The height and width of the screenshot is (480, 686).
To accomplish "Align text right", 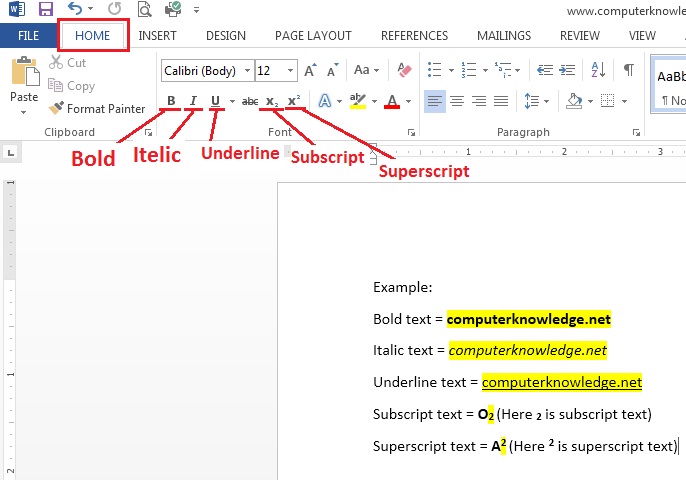I will click(x=479, y=101).
